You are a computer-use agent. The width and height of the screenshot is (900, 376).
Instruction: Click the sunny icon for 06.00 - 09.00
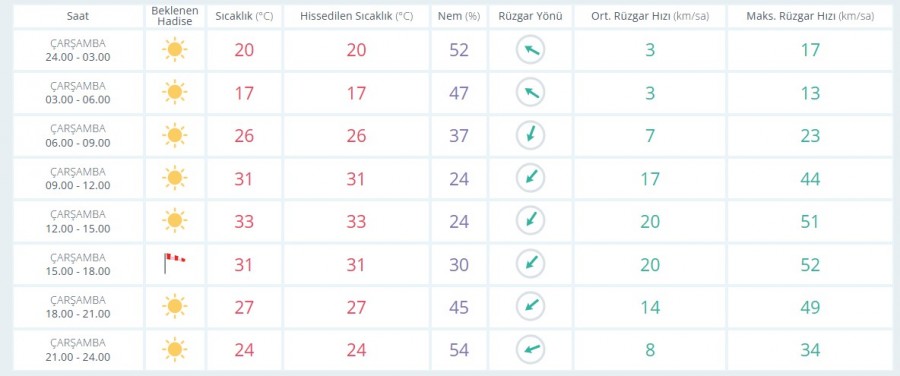click(174, 135)
